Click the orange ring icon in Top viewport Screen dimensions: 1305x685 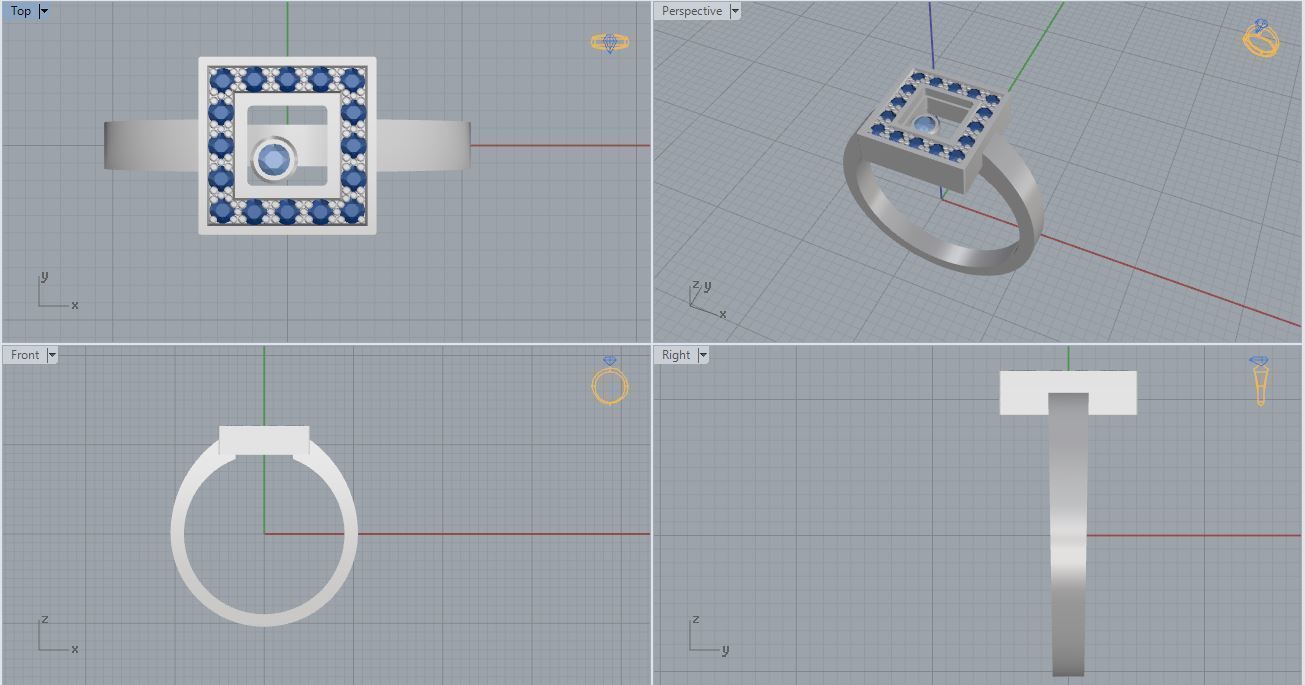(610, 43)
